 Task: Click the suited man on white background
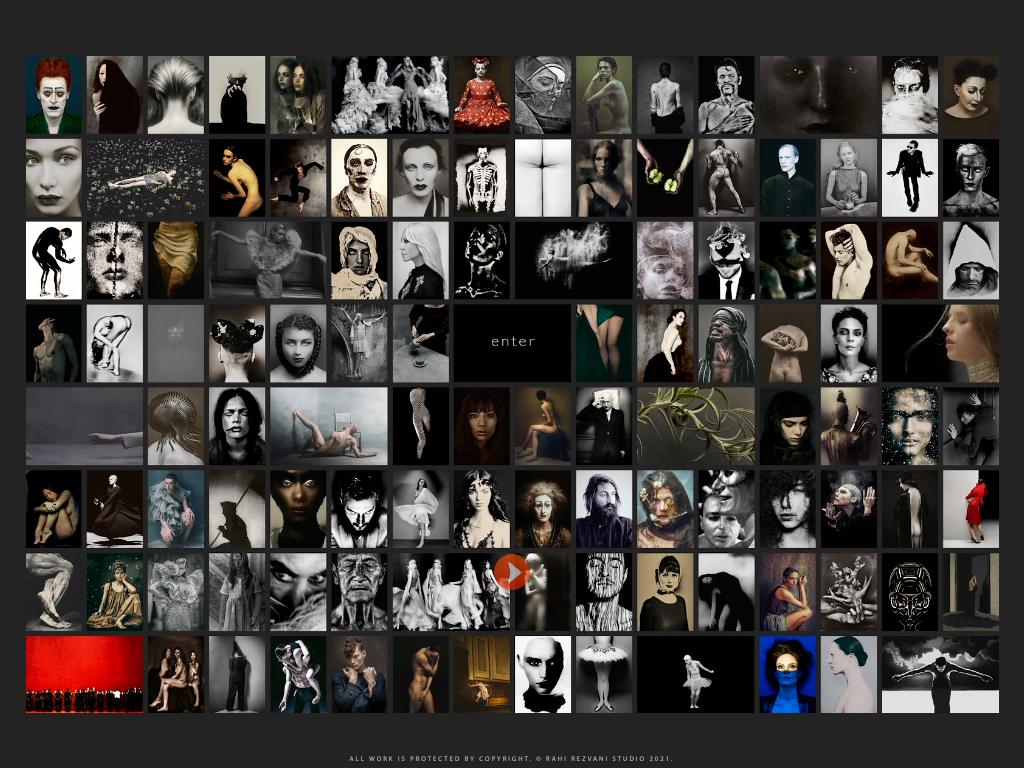click(909, 178)
